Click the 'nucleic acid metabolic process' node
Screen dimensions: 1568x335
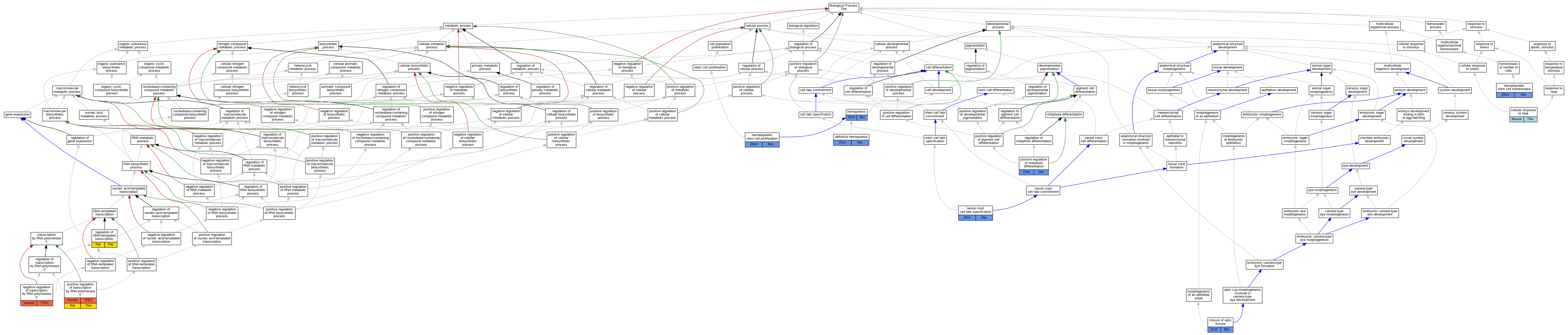[x=94, y=114]
